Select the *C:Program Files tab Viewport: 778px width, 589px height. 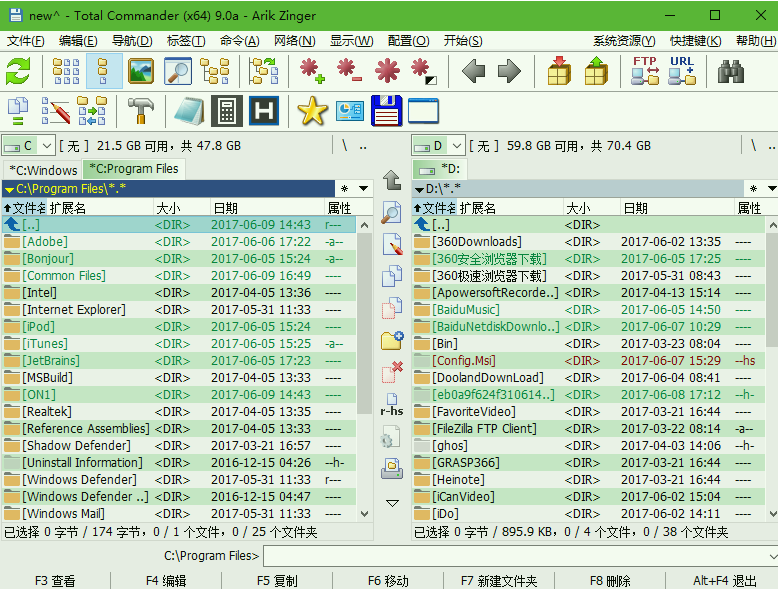[134, 169]
